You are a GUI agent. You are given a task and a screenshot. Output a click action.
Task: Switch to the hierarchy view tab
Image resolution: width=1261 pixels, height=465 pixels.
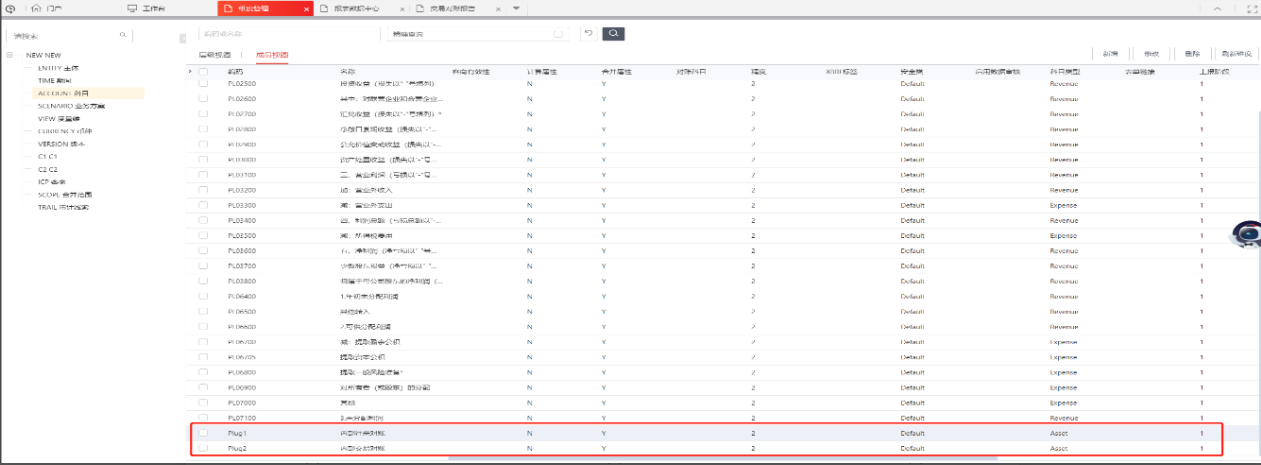click(214, 54)
